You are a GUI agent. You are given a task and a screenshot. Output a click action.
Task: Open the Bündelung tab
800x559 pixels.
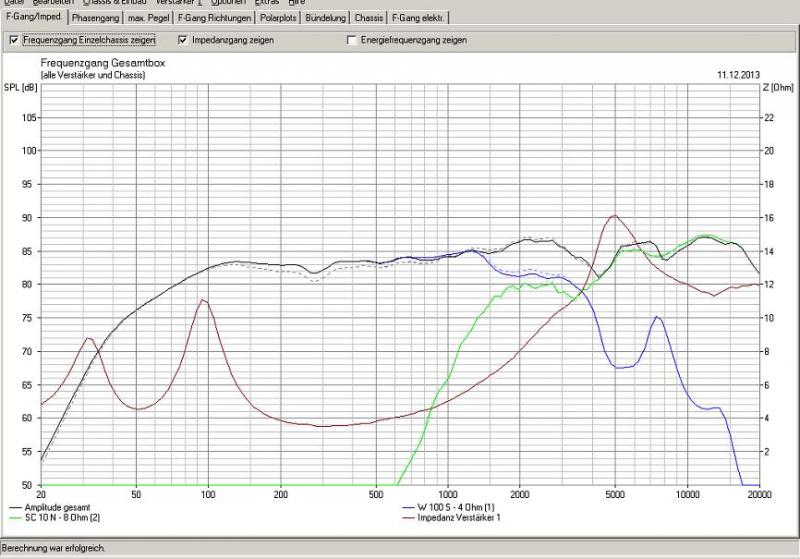click(x=328, y=18)
